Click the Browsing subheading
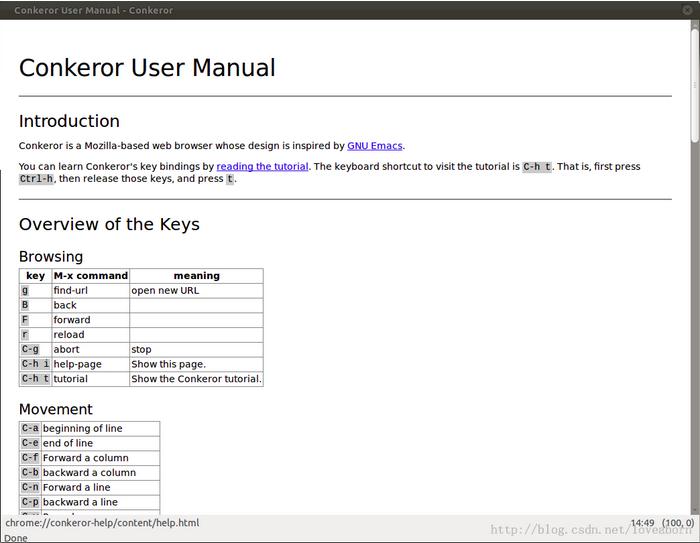700x543 pixels. (x=51, y=257)
